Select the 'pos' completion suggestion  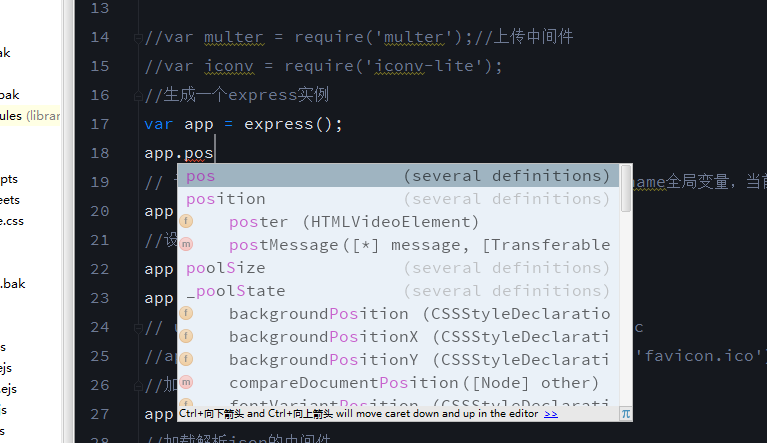398,176
